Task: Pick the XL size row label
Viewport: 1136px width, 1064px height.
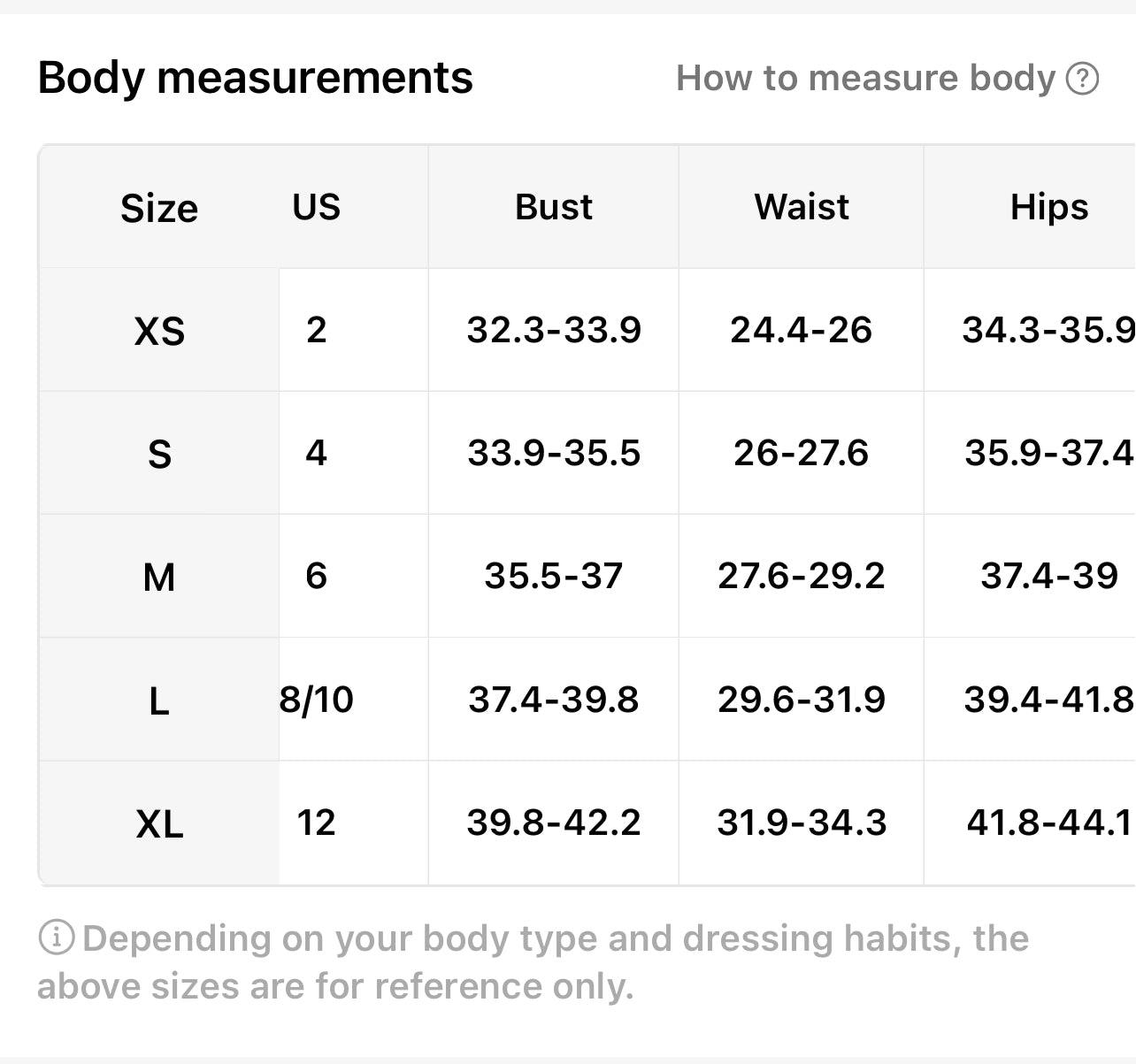Action: coord(159,824)
